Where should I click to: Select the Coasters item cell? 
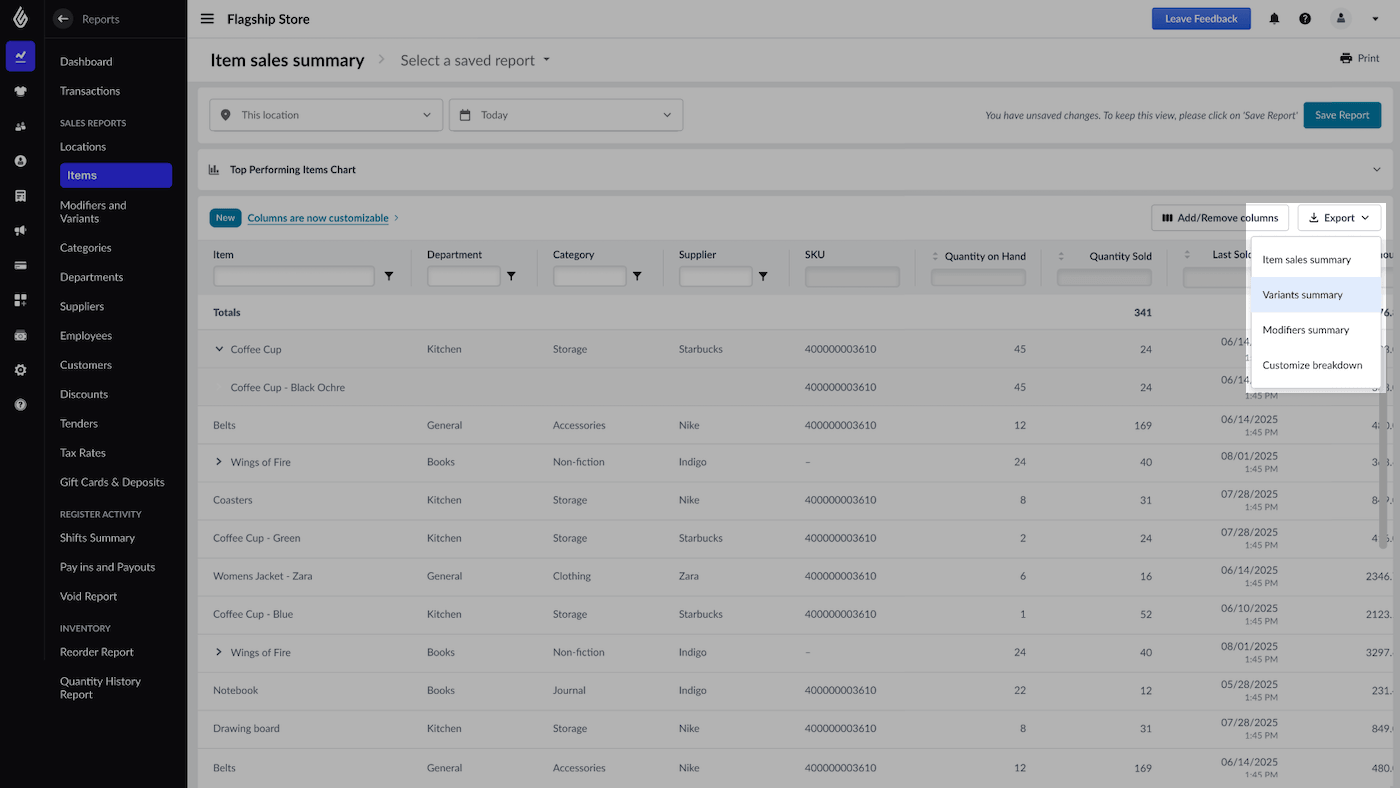click(x=233, y=500)
